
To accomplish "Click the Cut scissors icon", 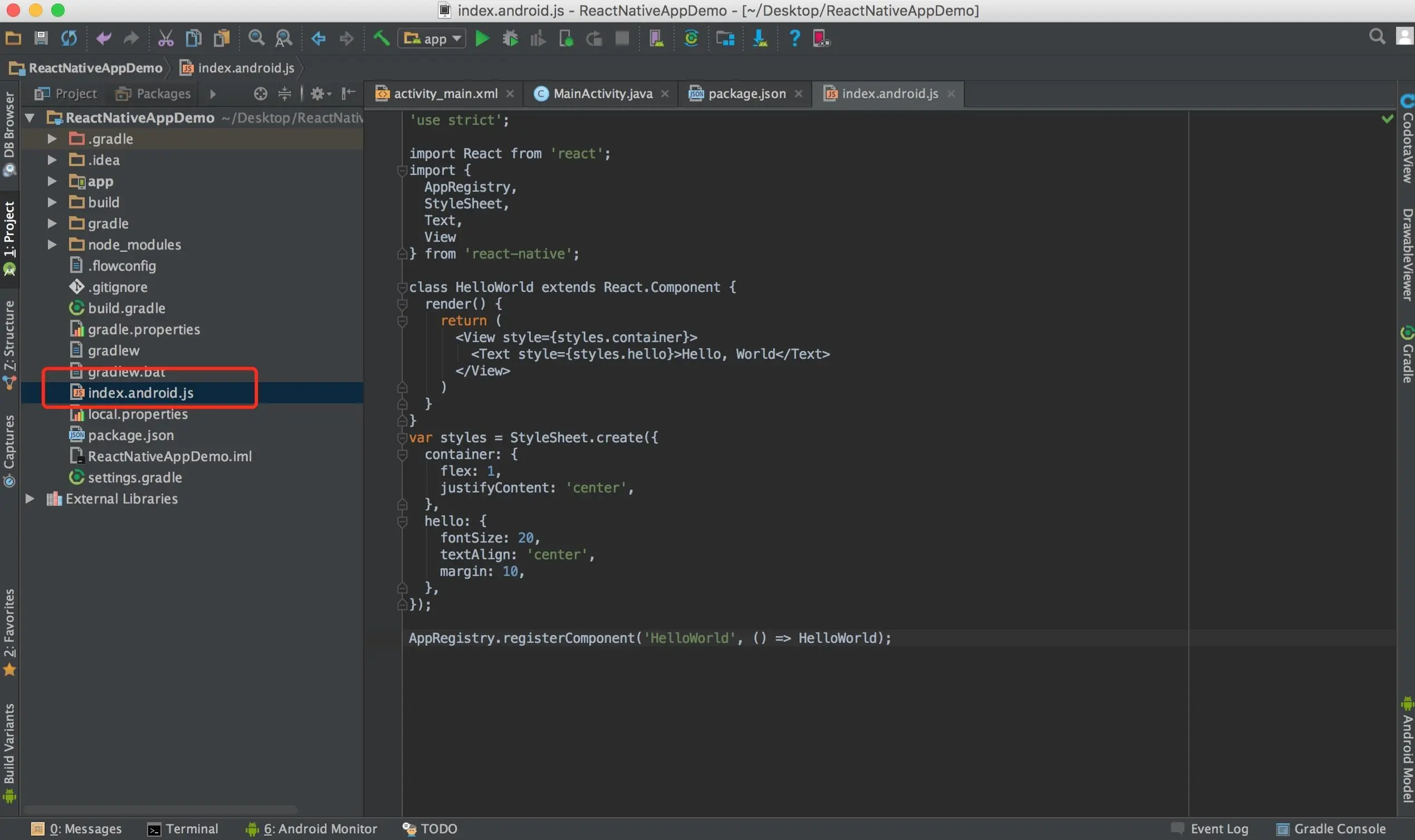I will [165, 38].
